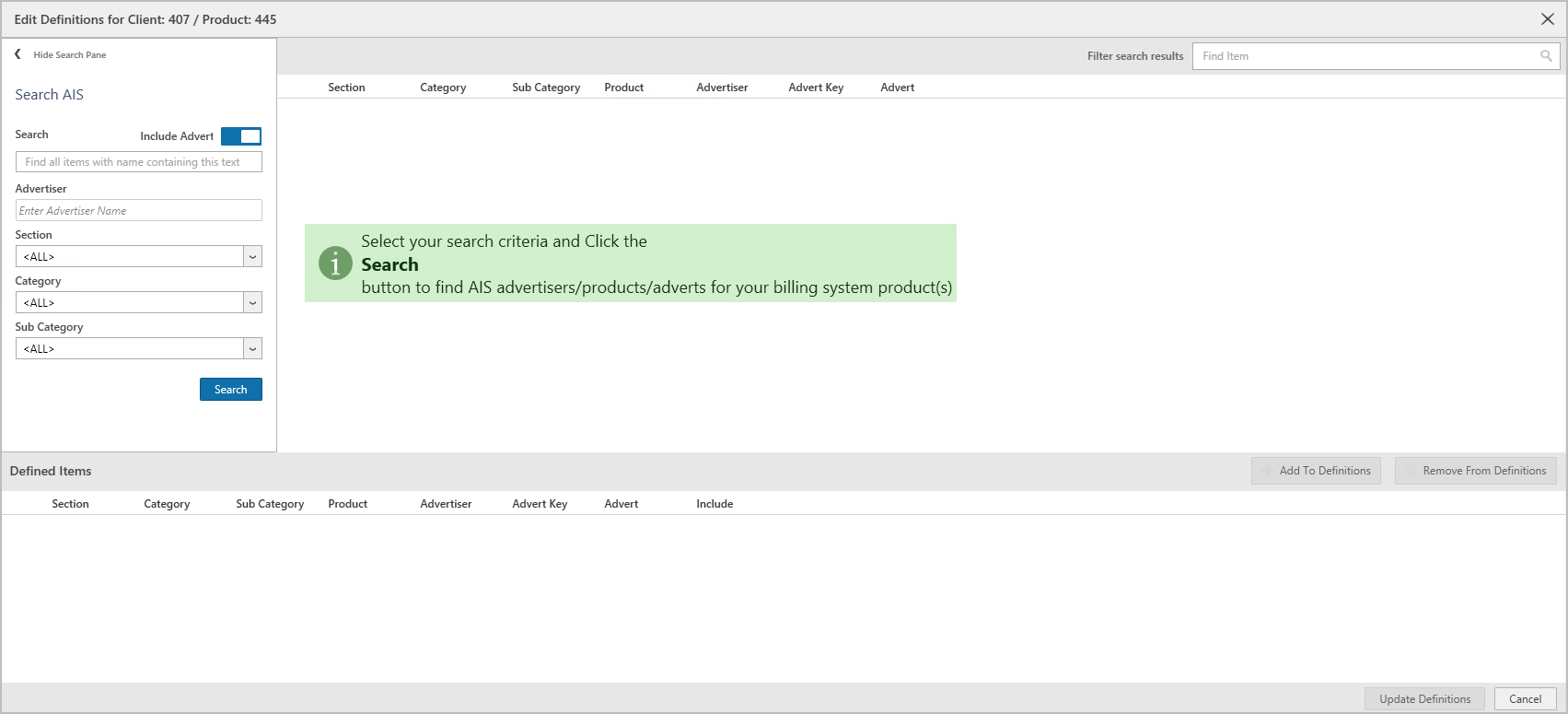1568x714 pixels.
Task: Focus the Enter Advertiser Name field
Action: click(139, 210)
